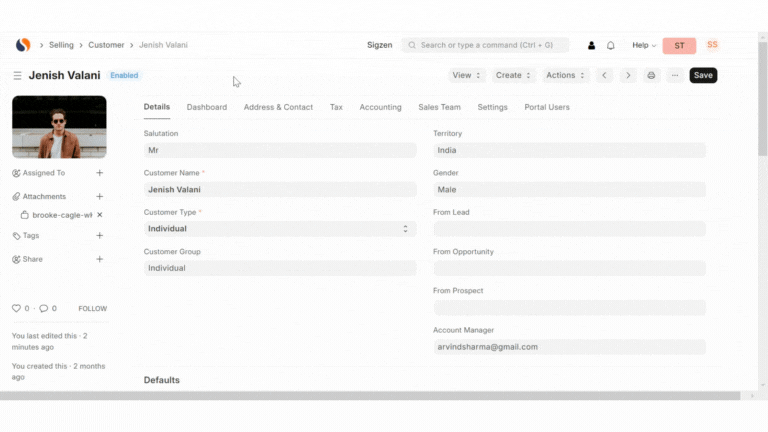Toggle the sidebar hamburger menu icon
Viewport: 768px width, 432px height.
17,75
